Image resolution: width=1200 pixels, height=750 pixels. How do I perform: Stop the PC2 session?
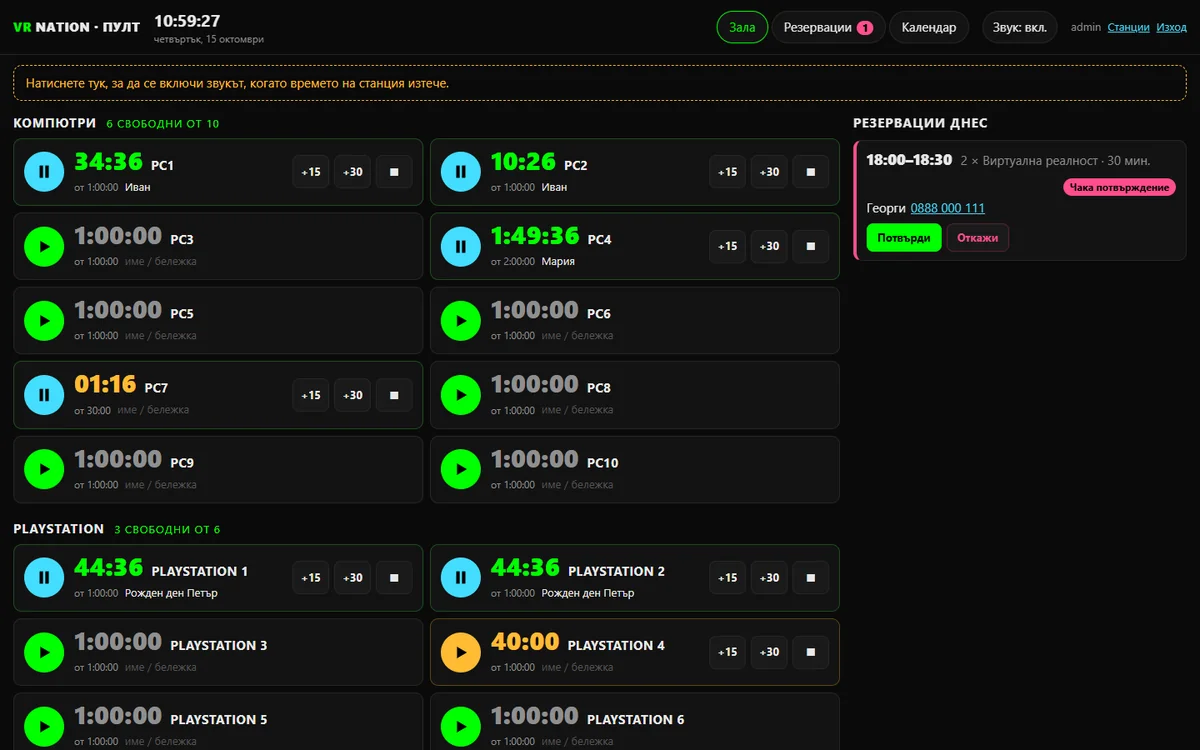pyautogui.click(x=811, y=172)
